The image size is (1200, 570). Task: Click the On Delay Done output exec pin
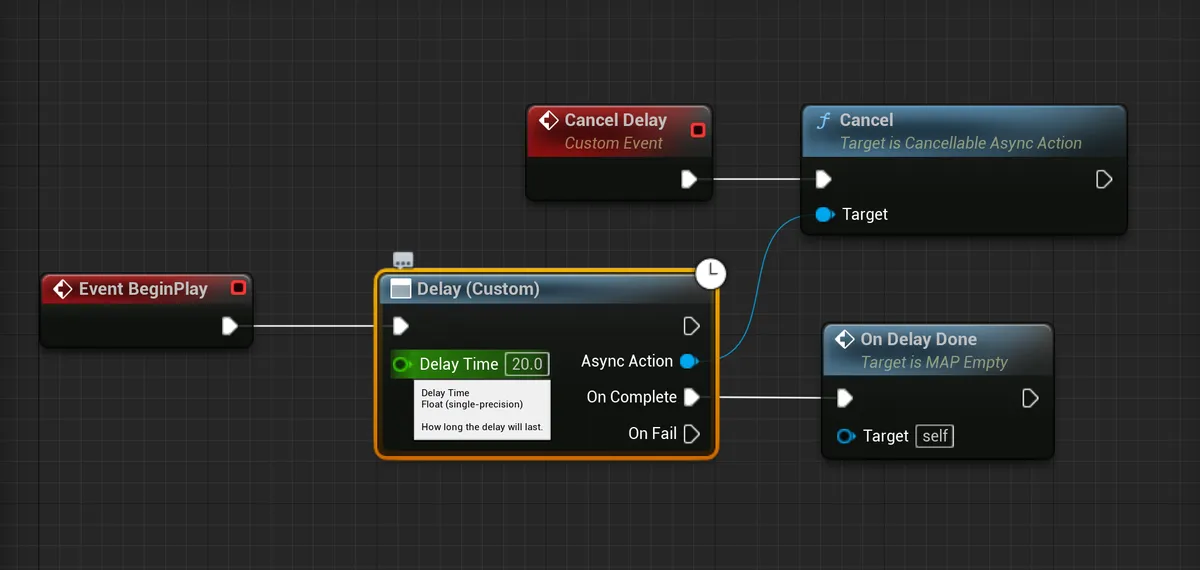tap(1031, 398)
